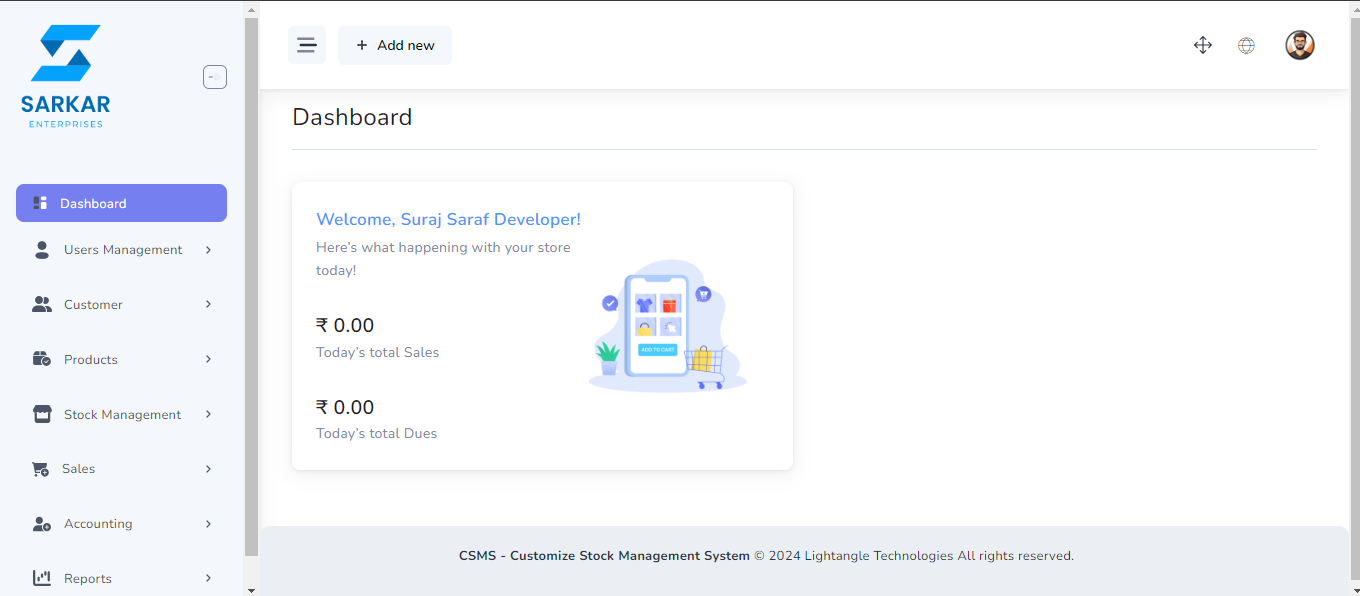Image resolution: width=1360 pixels, height=596 pixels.
Task: Click the Users Management person icon
Action: click(x=42, y=250)
